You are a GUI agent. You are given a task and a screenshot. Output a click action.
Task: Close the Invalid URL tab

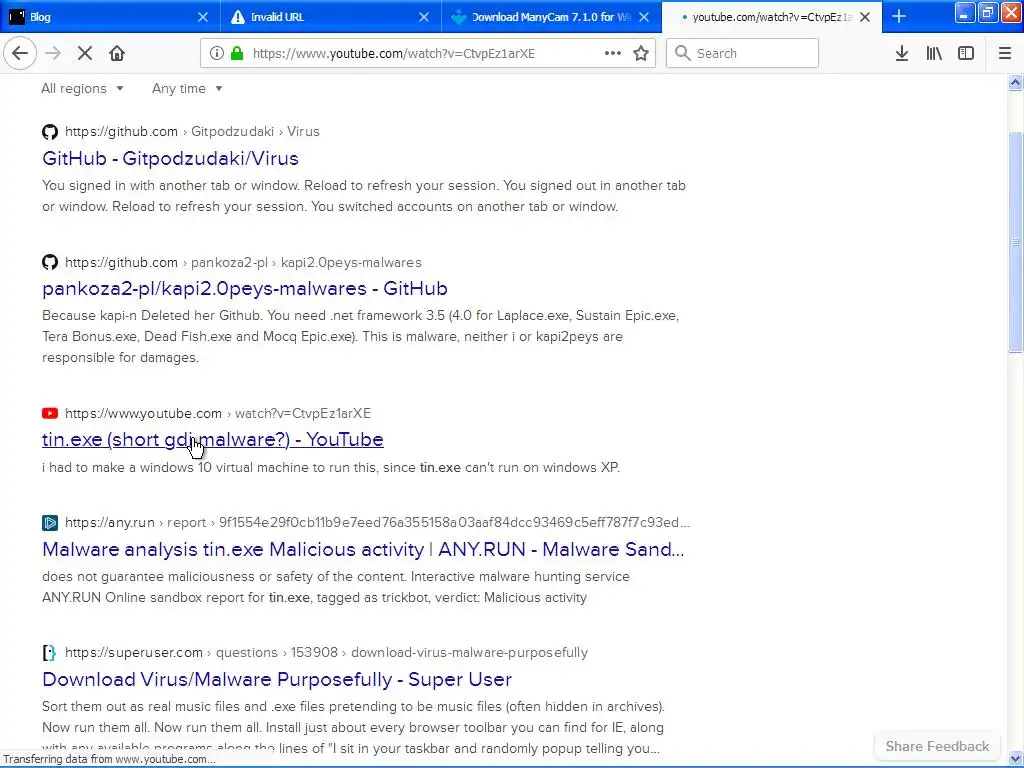pyautogui.click(x=424, y=17)
